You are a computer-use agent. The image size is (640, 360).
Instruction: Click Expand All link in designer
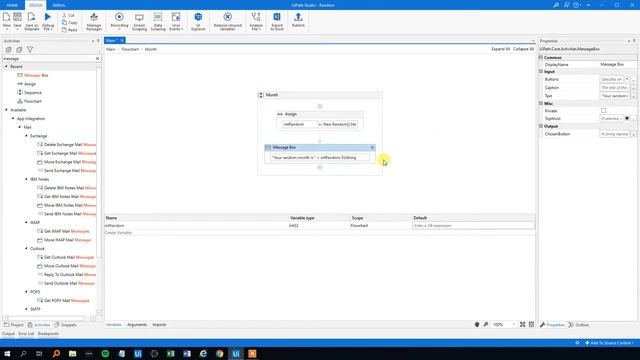500,49
